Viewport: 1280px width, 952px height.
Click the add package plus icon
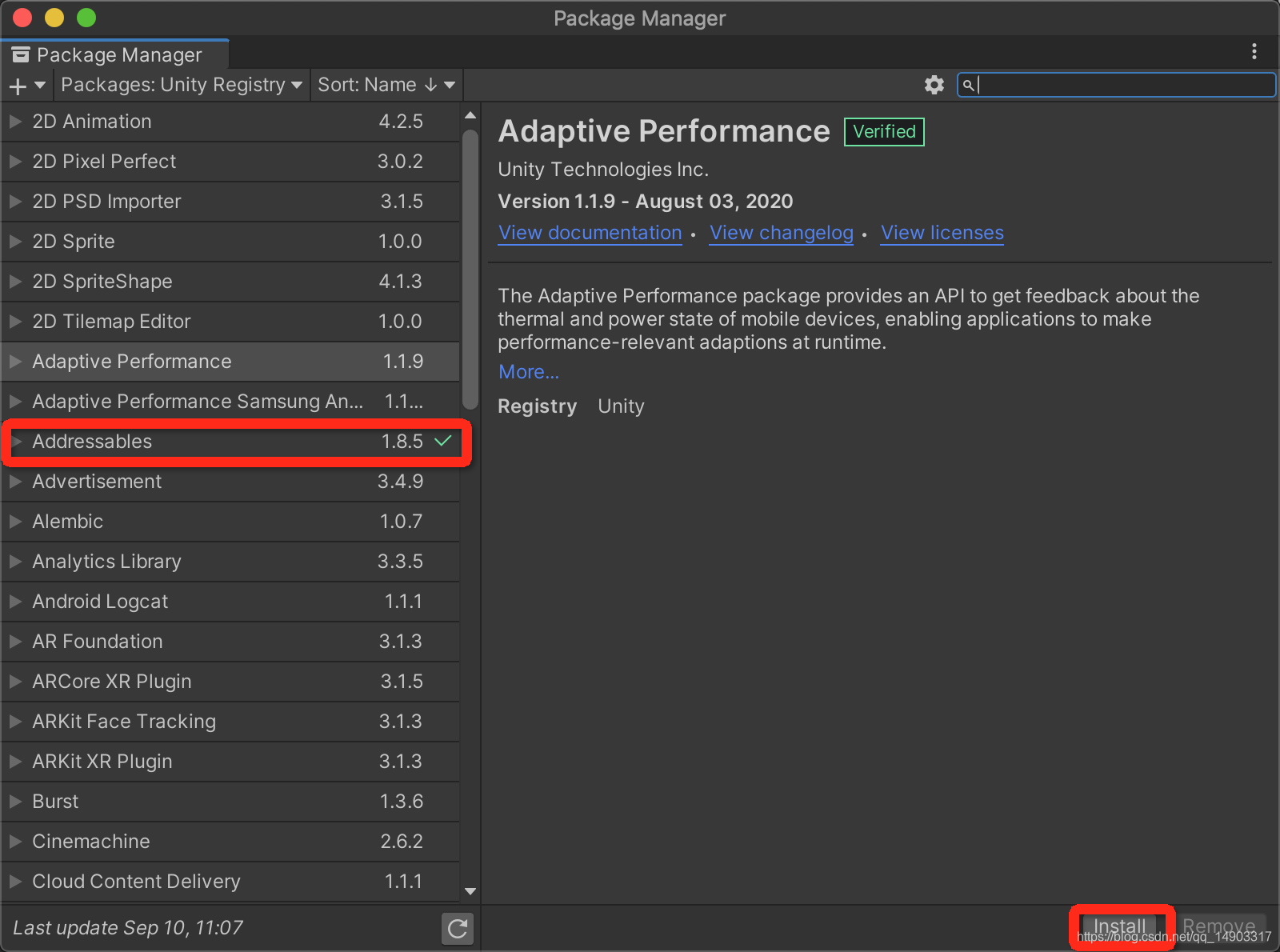coord(18,85)
